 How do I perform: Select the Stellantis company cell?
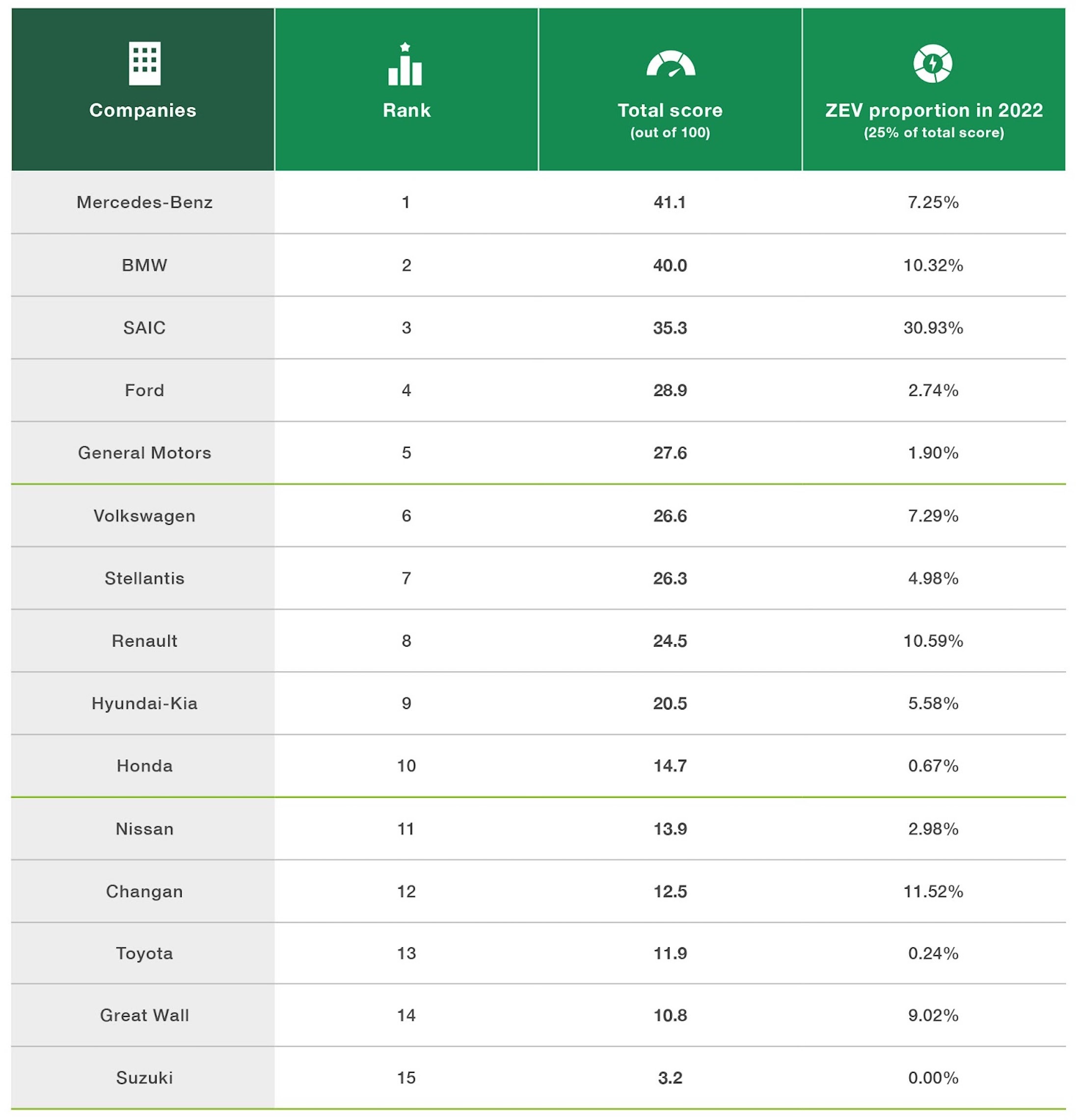pyautogui.click(x=144, y=578)
